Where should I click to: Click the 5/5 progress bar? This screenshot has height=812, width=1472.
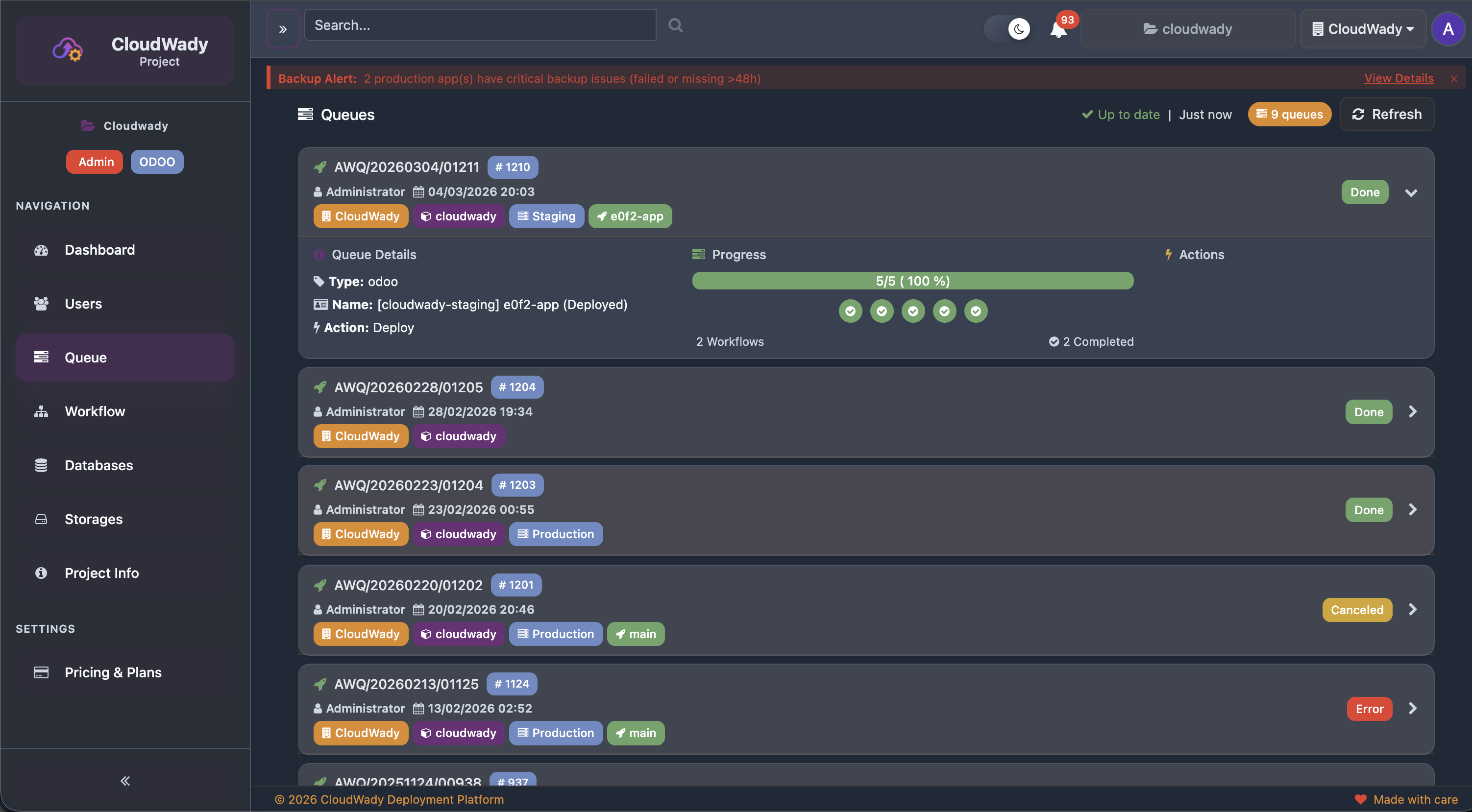click(x=912, y=280)
